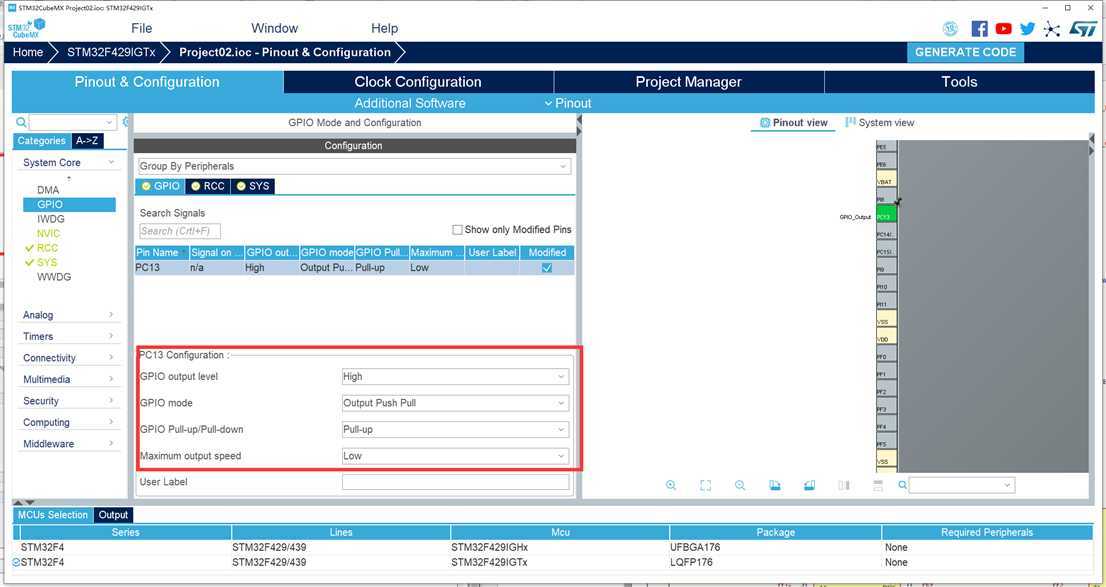The height and width of the screenshot is (587, 1106).
Task: Switch to the Clock Configuration tab
Action: [418, 82]
